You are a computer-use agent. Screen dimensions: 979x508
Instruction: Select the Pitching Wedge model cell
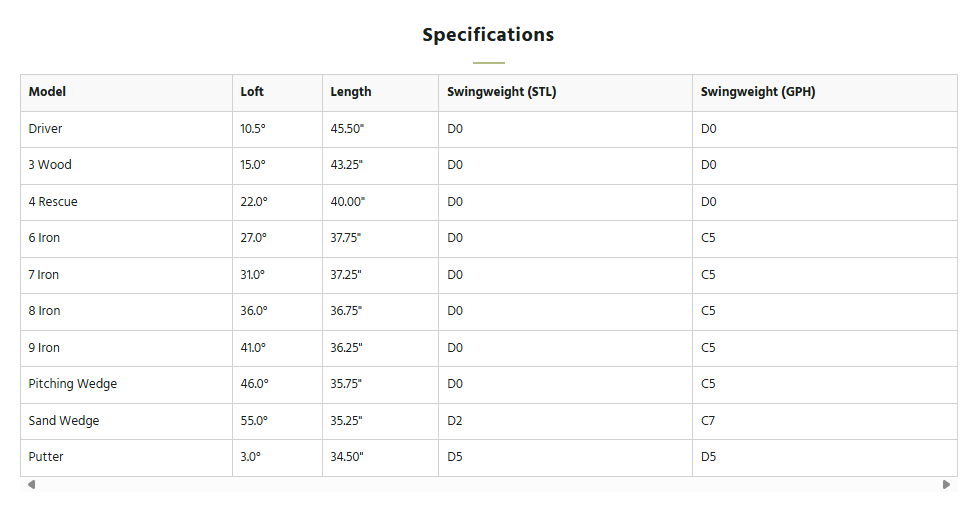click(x=127, y=384)
